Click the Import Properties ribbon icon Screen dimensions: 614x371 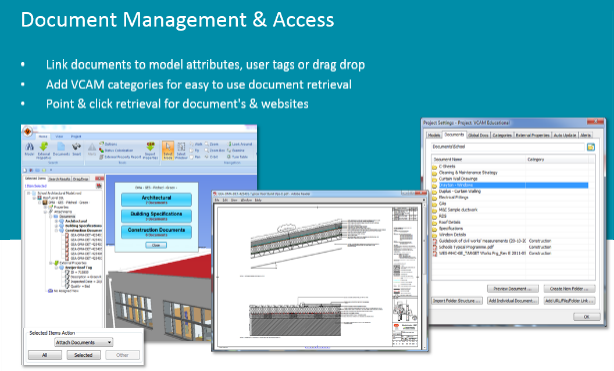click(x=150, y=150)
